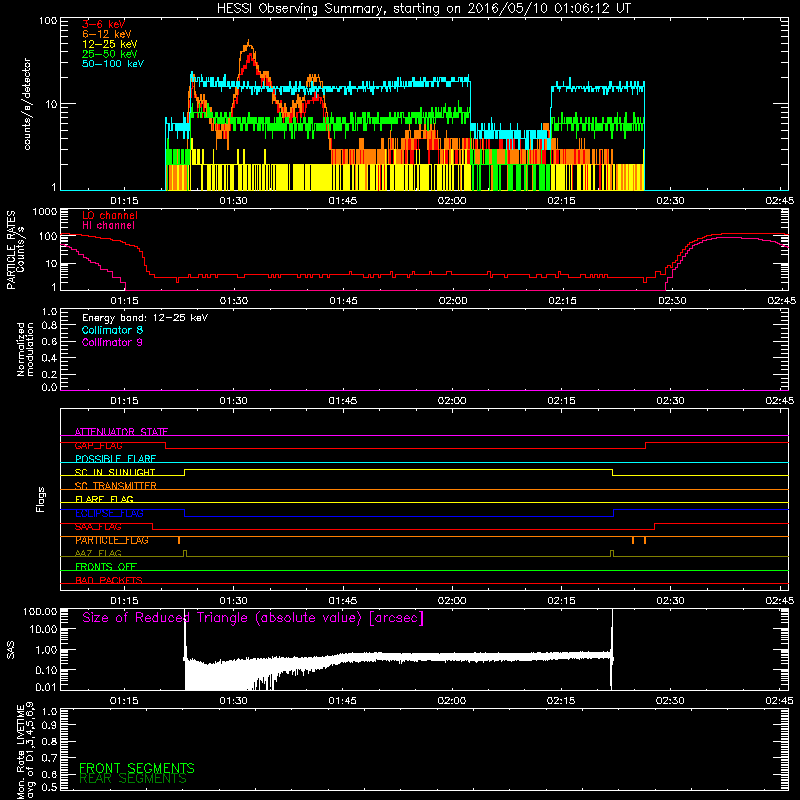
Task: Click the HESSI Observing Summary plot title
Action: tap(424, 9)
